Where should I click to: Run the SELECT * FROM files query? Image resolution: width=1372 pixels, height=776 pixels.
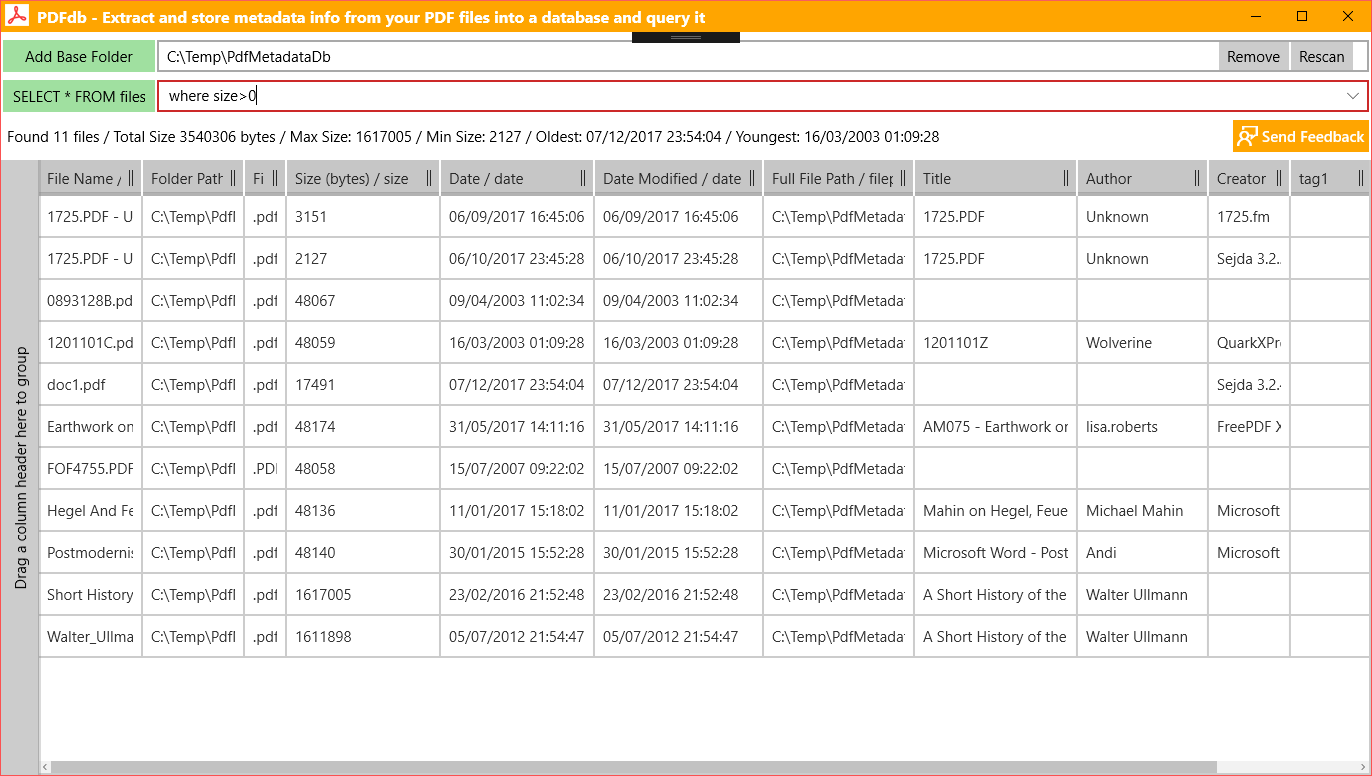(x=79, y=97)
